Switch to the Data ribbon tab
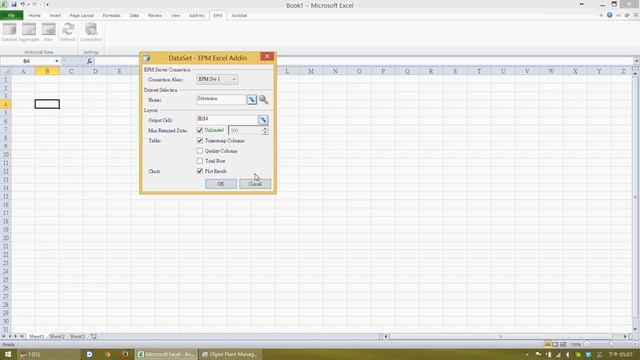Viewport: 640px width, 360px height. click(x=134, y=15)
